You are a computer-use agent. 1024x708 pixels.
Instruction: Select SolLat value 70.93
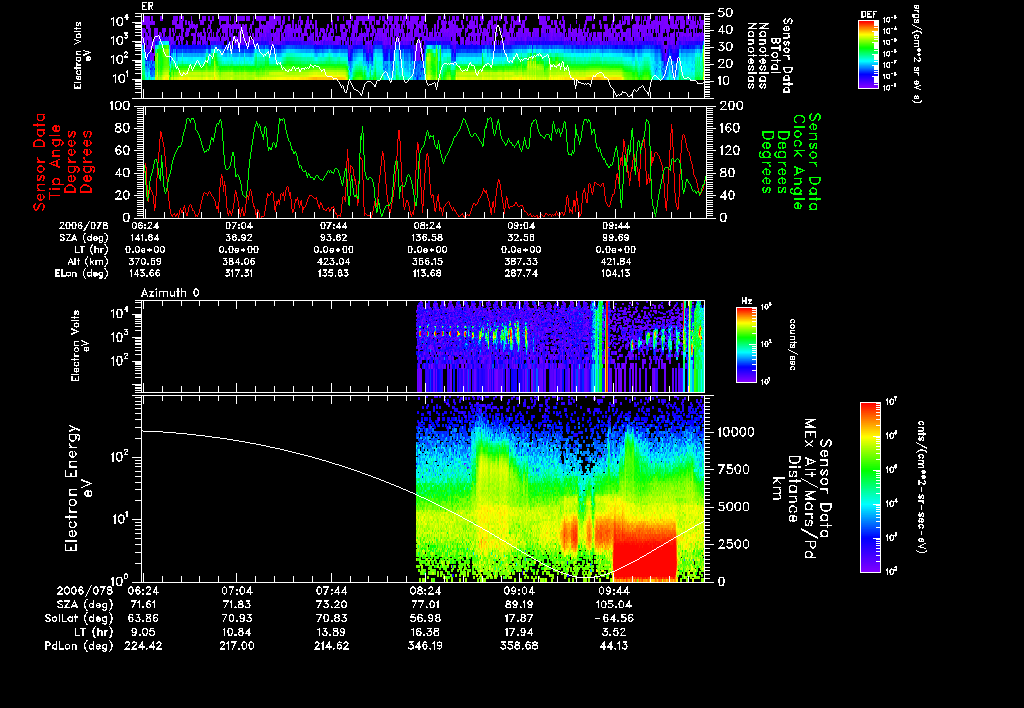coord(238,618)
